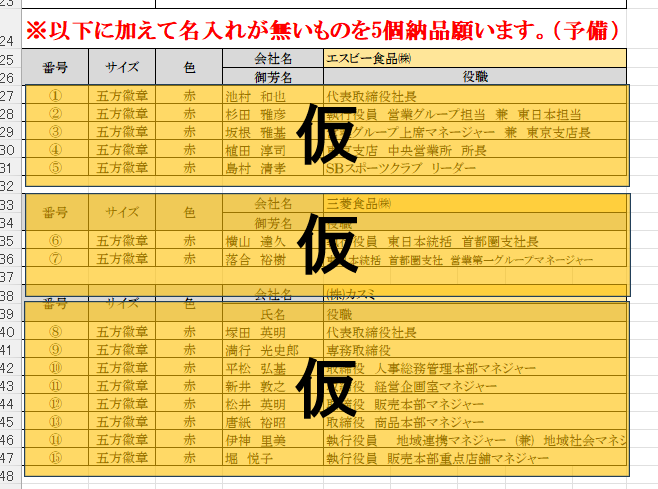Screen dimensions: 658x489
Task: Select number cell ① in row 27
Action: tap(55, 96)
